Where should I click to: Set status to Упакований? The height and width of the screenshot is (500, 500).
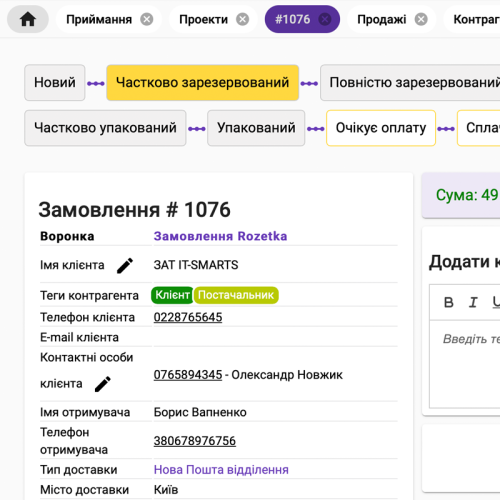[x=256, y=128]
